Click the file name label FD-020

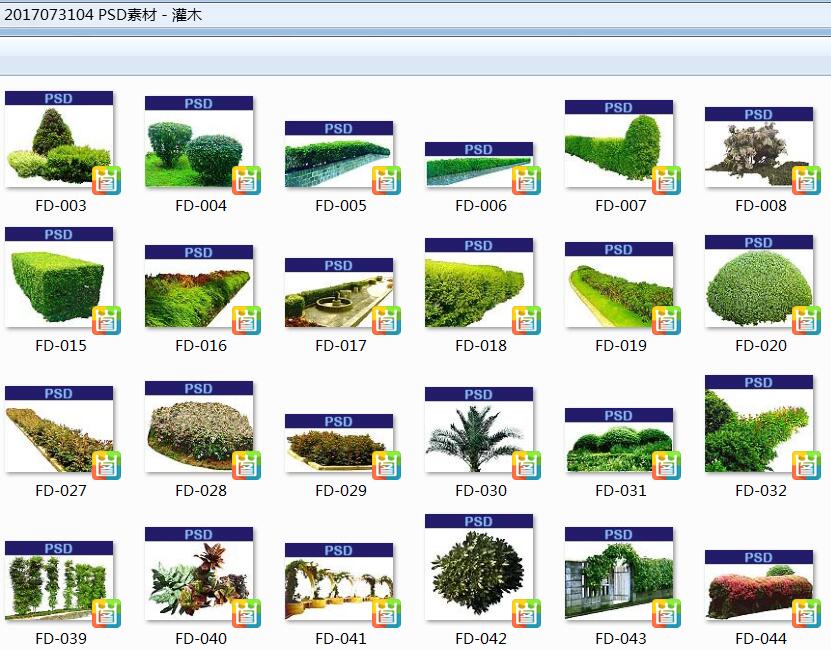(761, 346)
